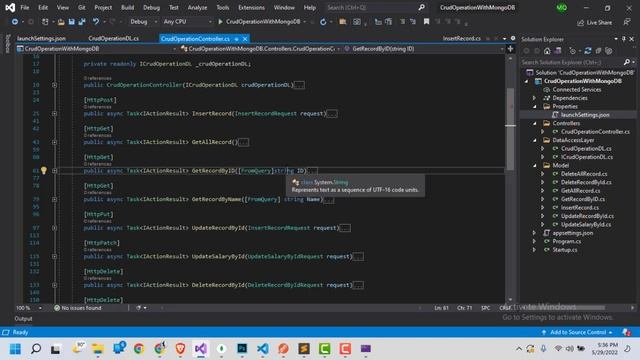The height and width of the screenshot is (360, 640).
Task: Expand the collapsed InsertRecord method
Action: (54, 113)
